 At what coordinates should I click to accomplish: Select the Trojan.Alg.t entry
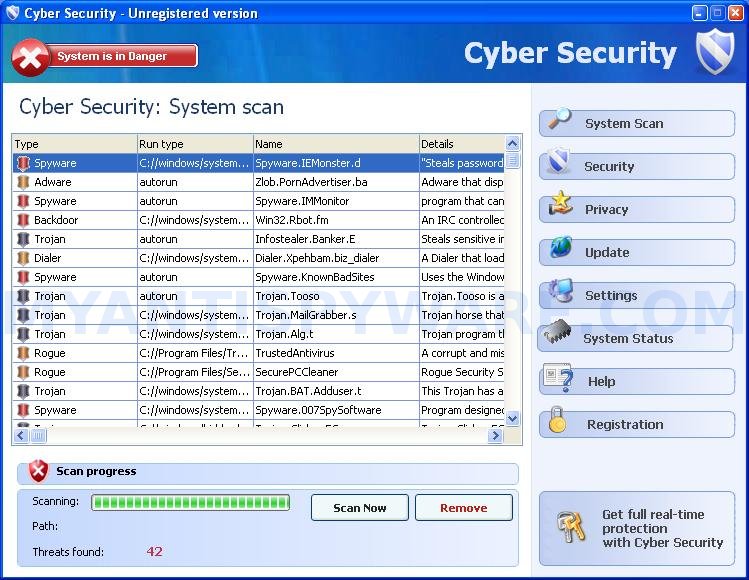pos(258,334)
